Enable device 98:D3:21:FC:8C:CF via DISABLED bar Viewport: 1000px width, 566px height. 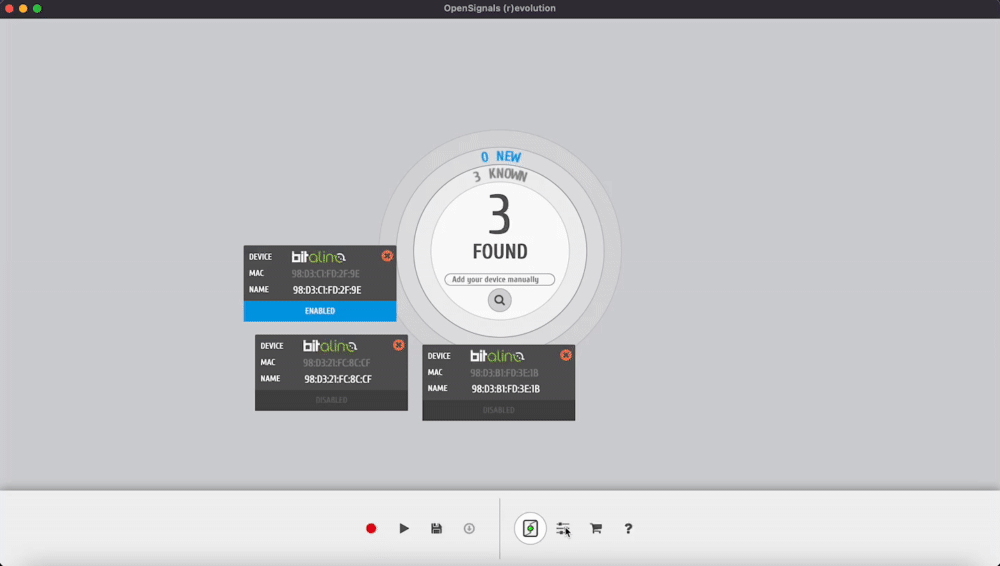pyautogui.click(x=331, y=400)
